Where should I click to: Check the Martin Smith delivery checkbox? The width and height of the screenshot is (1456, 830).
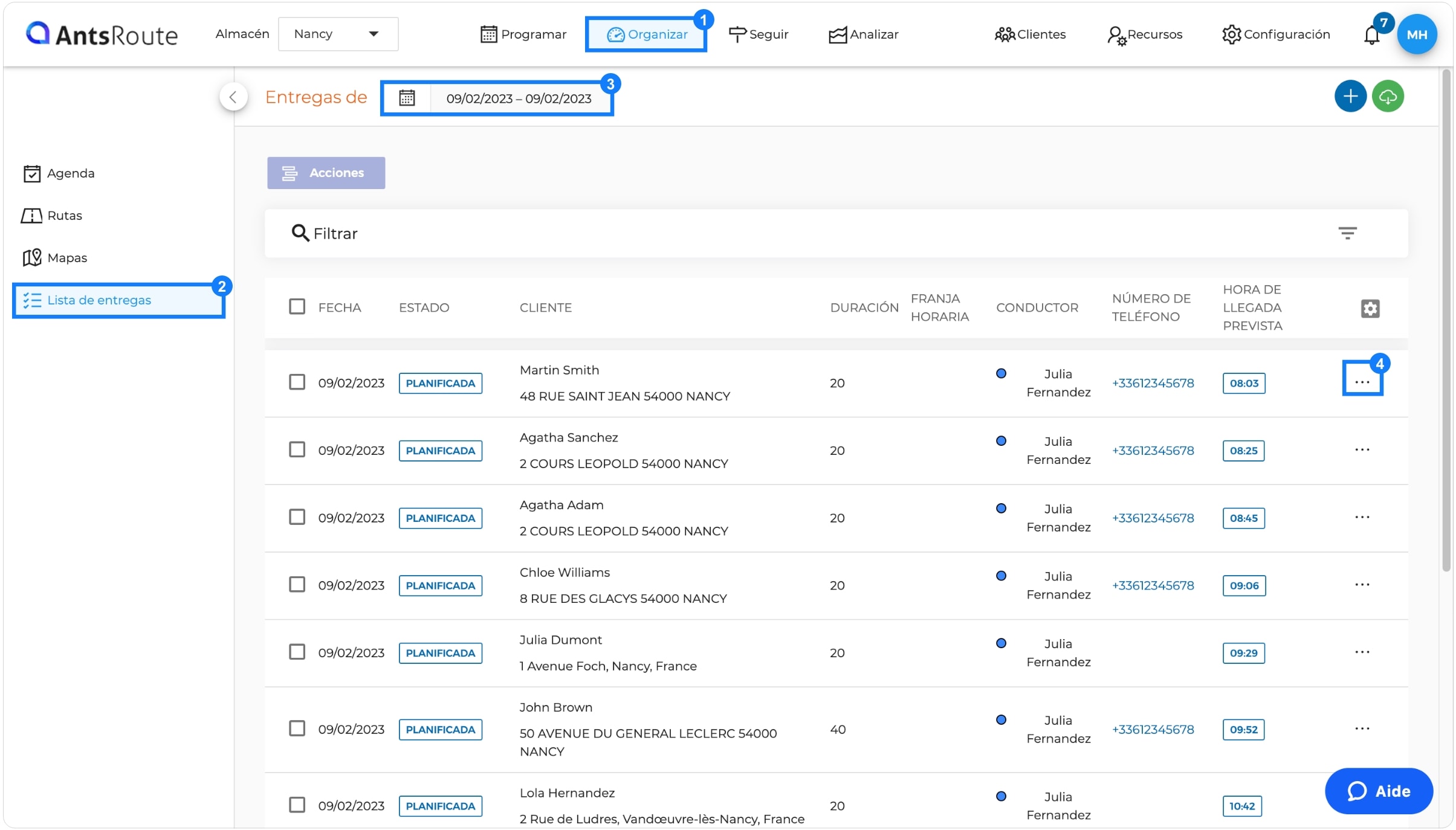(x=297, y=382)
